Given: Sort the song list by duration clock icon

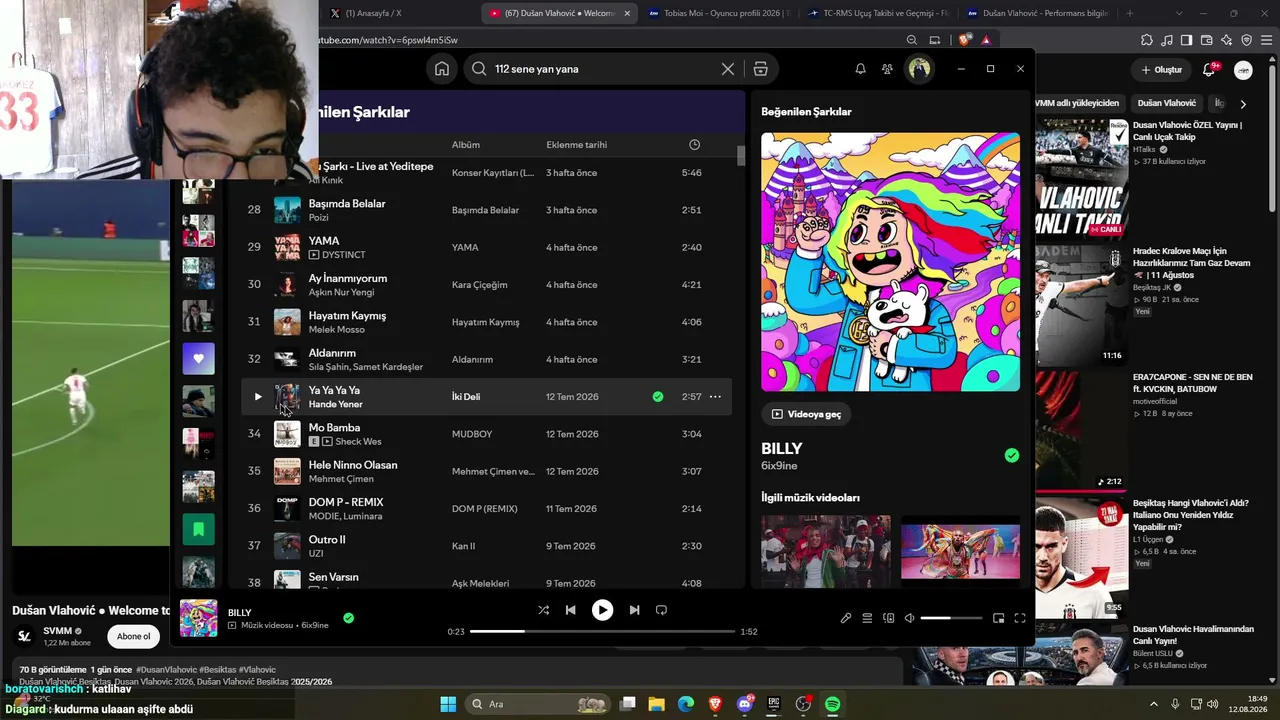Looking at the screenshot, I should [695, 145].
